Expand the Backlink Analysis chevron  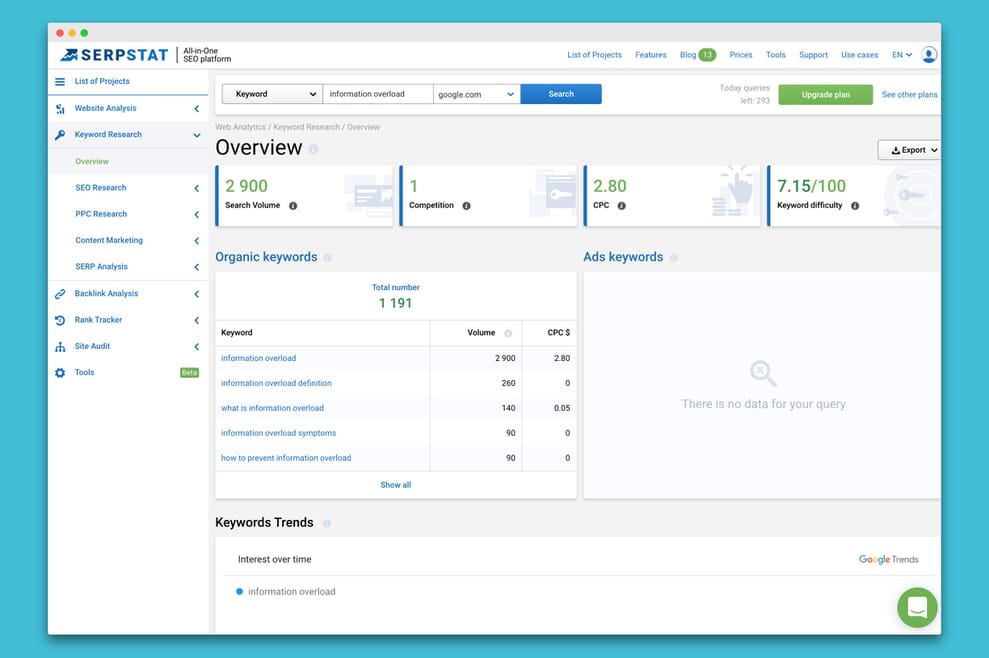tap(197, 294)
